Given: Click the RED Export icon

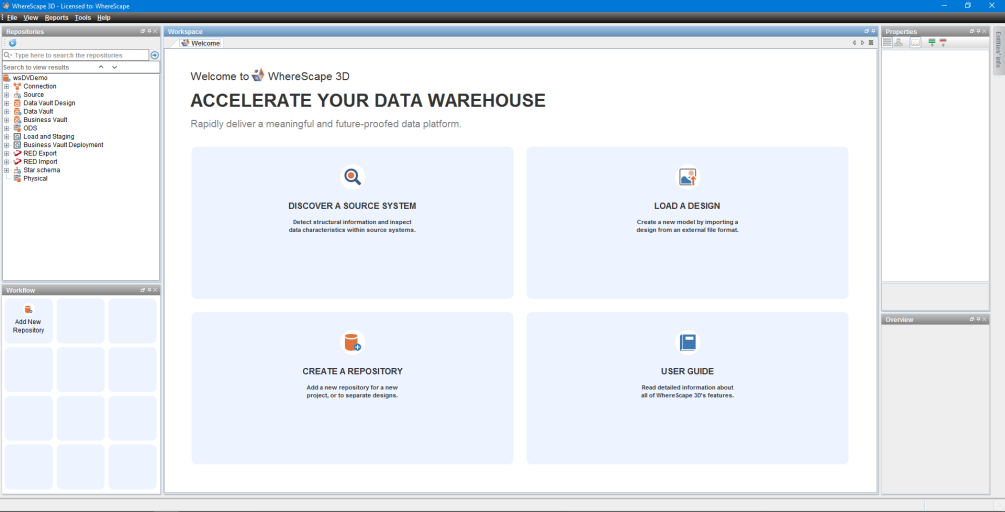Looking at the screenshot, I should [x=17, y=154].
